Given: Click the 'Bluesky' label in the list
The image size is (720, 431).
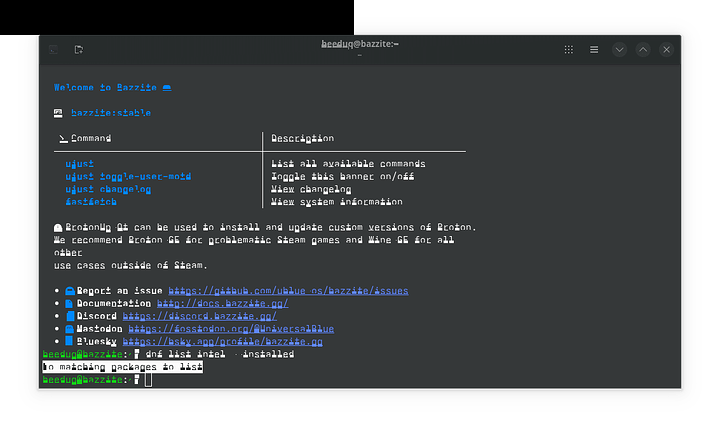Looking at the screenshot, I should [x=96, y=341].
